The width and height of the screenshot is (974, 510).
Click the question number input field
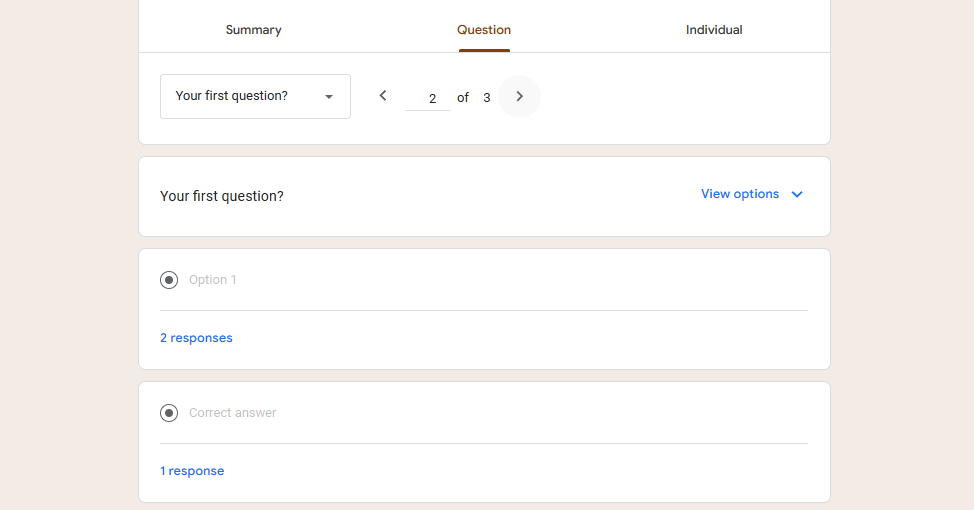coord(428,98)
